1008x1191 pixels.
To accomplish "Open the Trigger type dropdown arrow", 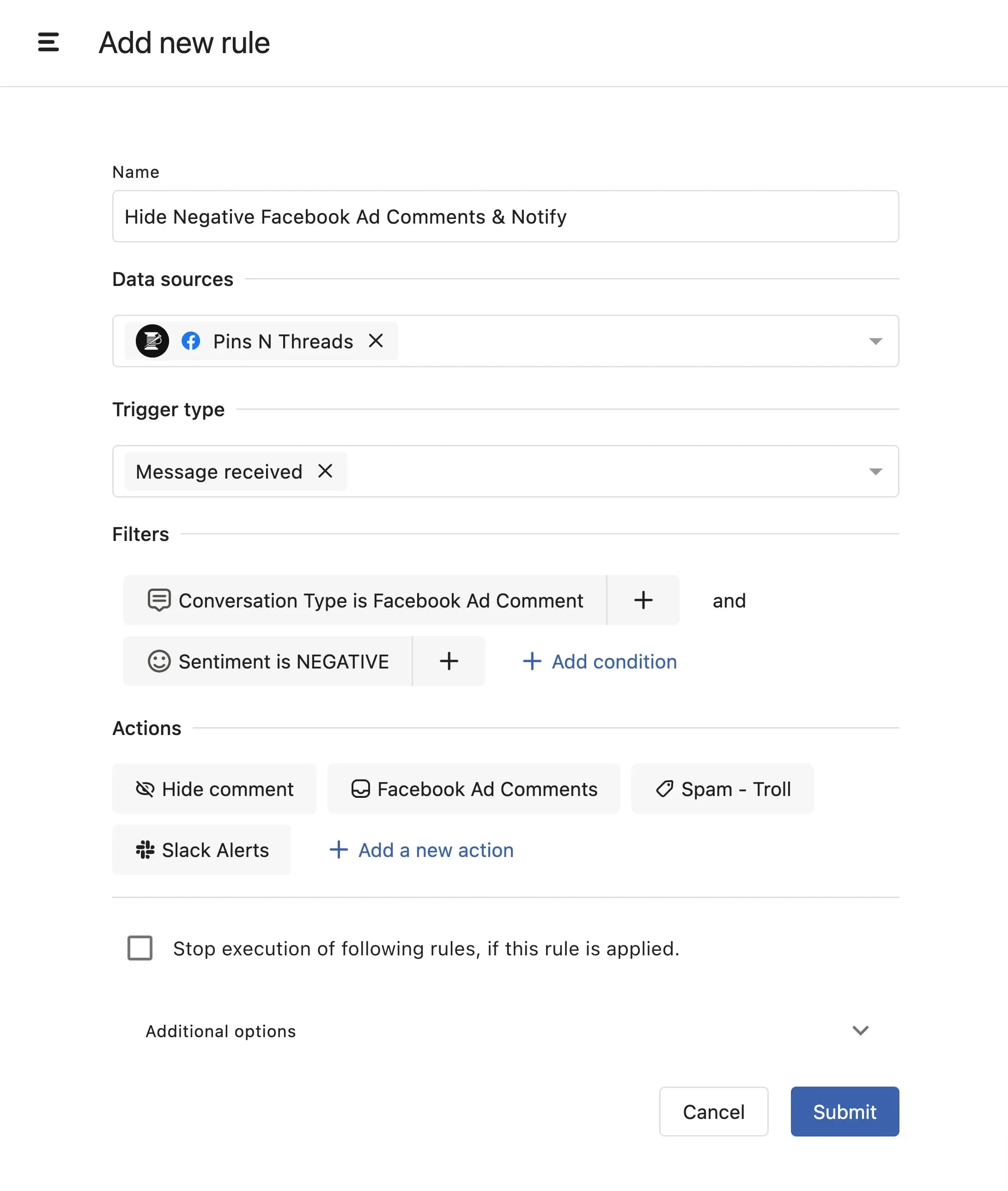I will pyautogui.click(x=875, y=472).
